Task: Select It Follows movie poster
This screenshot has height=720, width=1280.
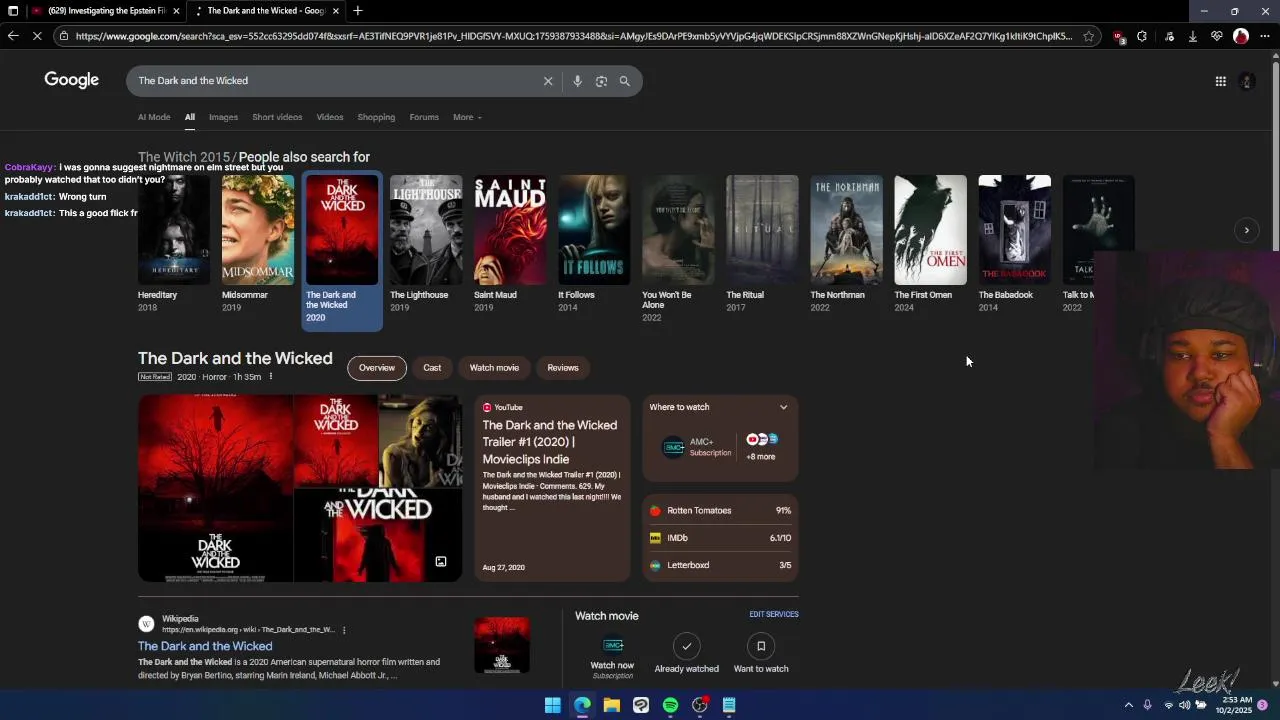Action: point(594,230)
